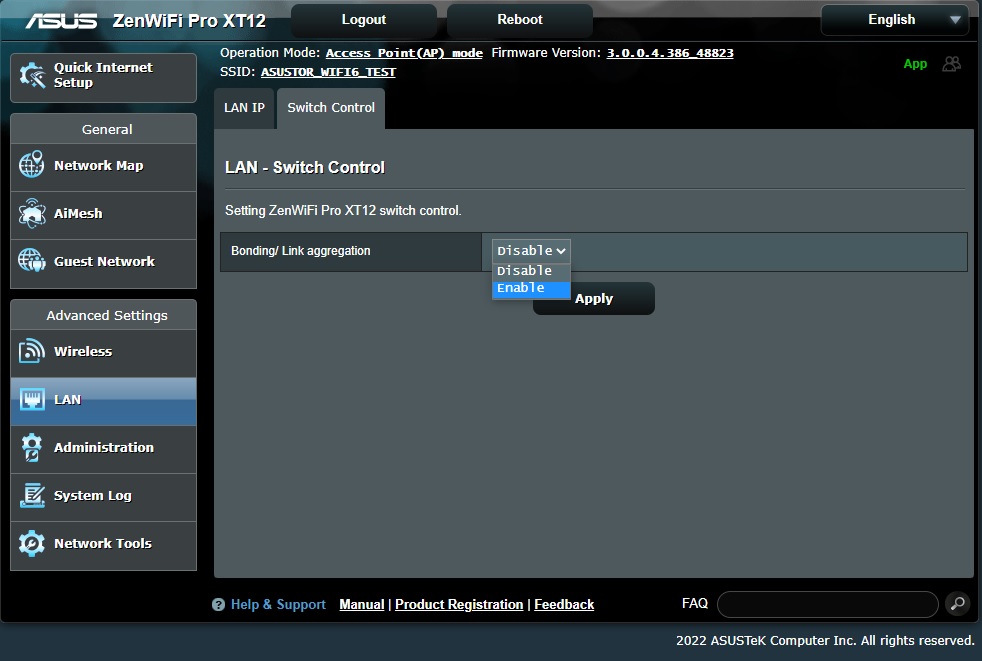The width and height of the screenshot is (982, 661).
Task: Click into the FAQ search field
Action: [828, 605]
